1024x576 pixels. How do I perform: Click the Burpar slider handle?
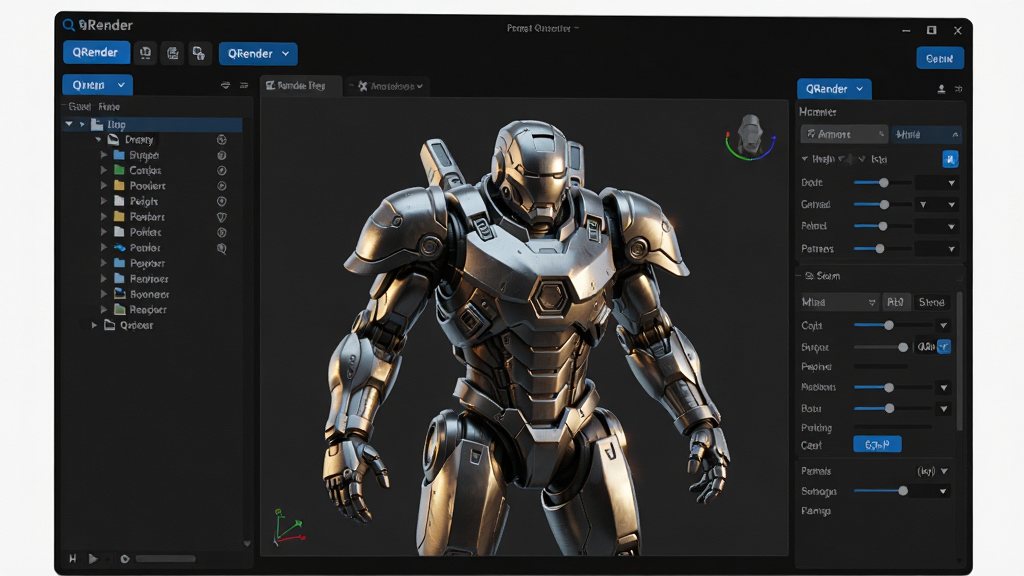tap(903, 347)
